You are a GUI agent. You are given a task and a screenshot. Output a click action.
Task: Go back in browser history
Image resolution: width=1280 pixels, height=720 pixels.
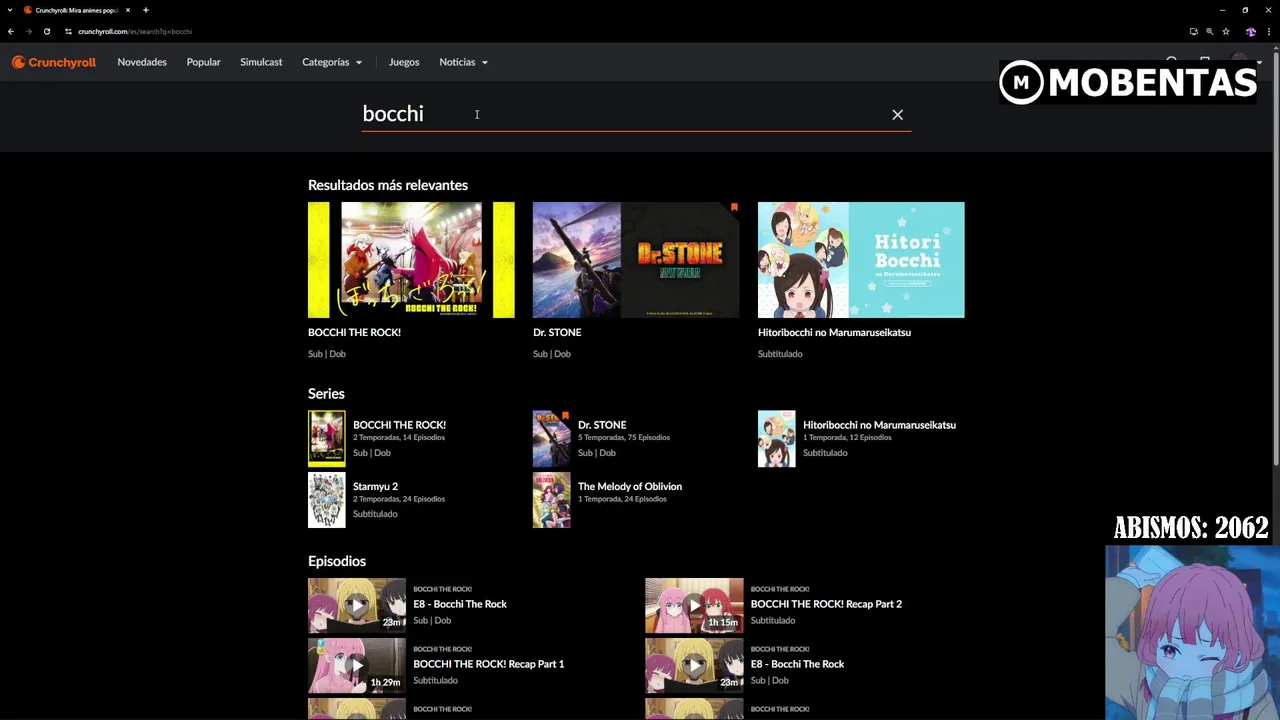(x=11, y=31)
